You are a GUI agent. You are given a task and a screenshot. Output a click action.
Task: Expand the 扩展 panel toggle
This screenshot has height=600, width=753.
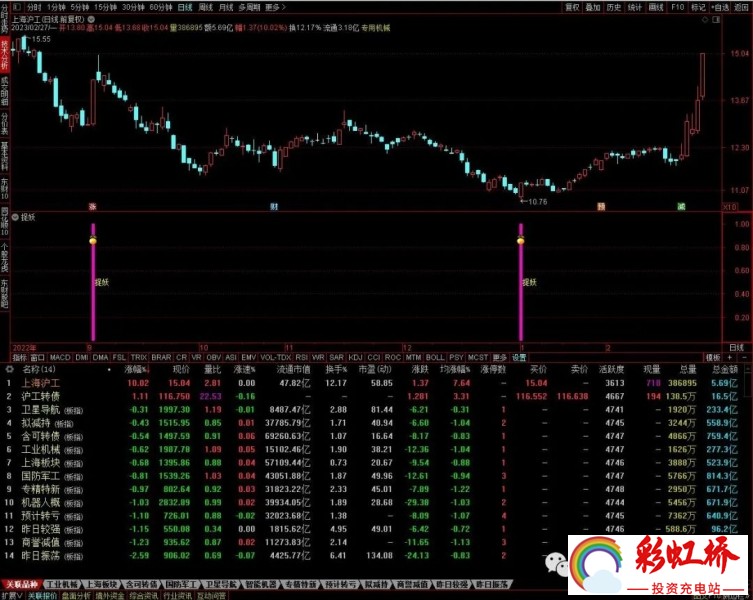11,596
